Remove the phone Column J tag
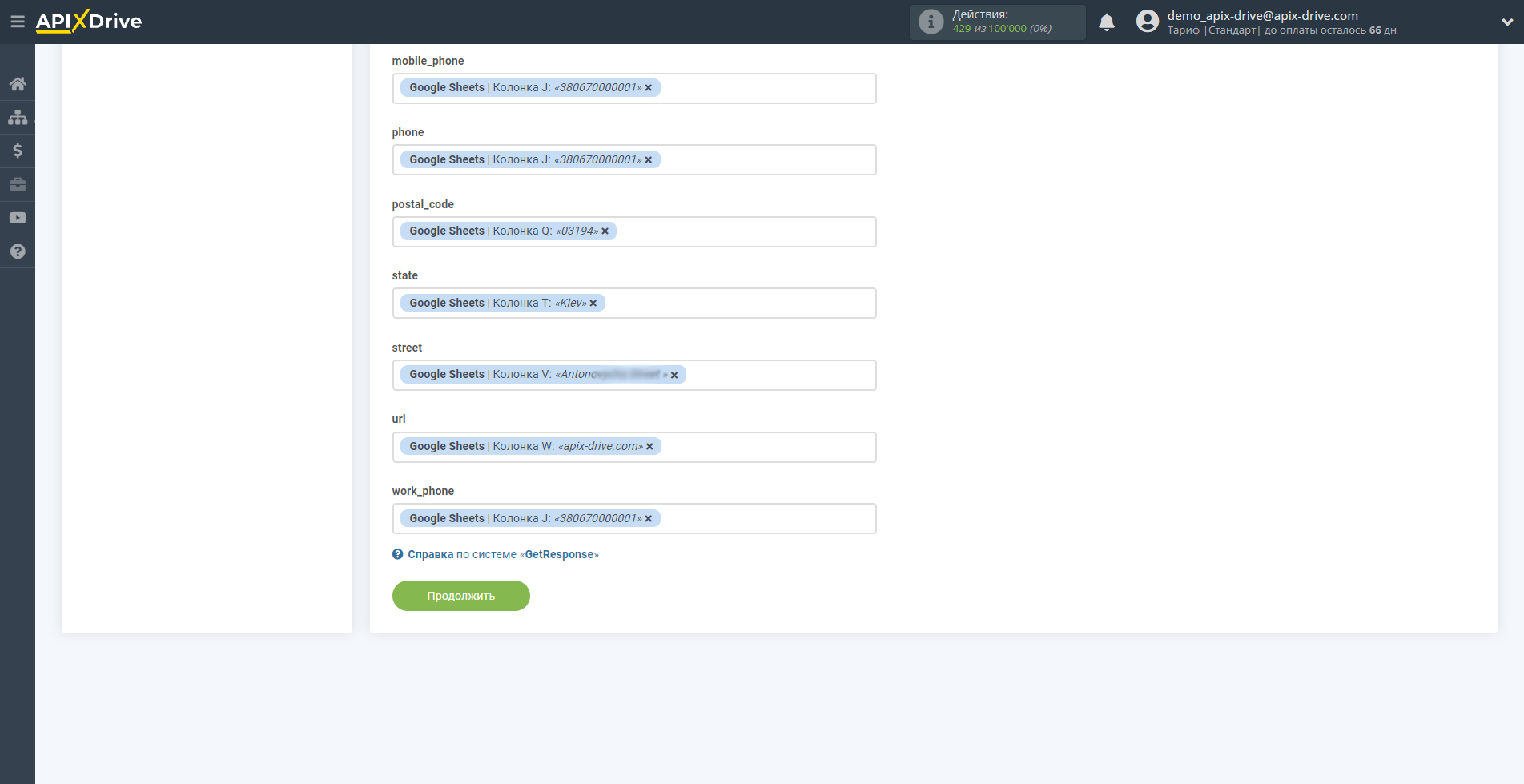Viewport: 1524px width, 784px height. pyautogui.click(x=649, y=160)
